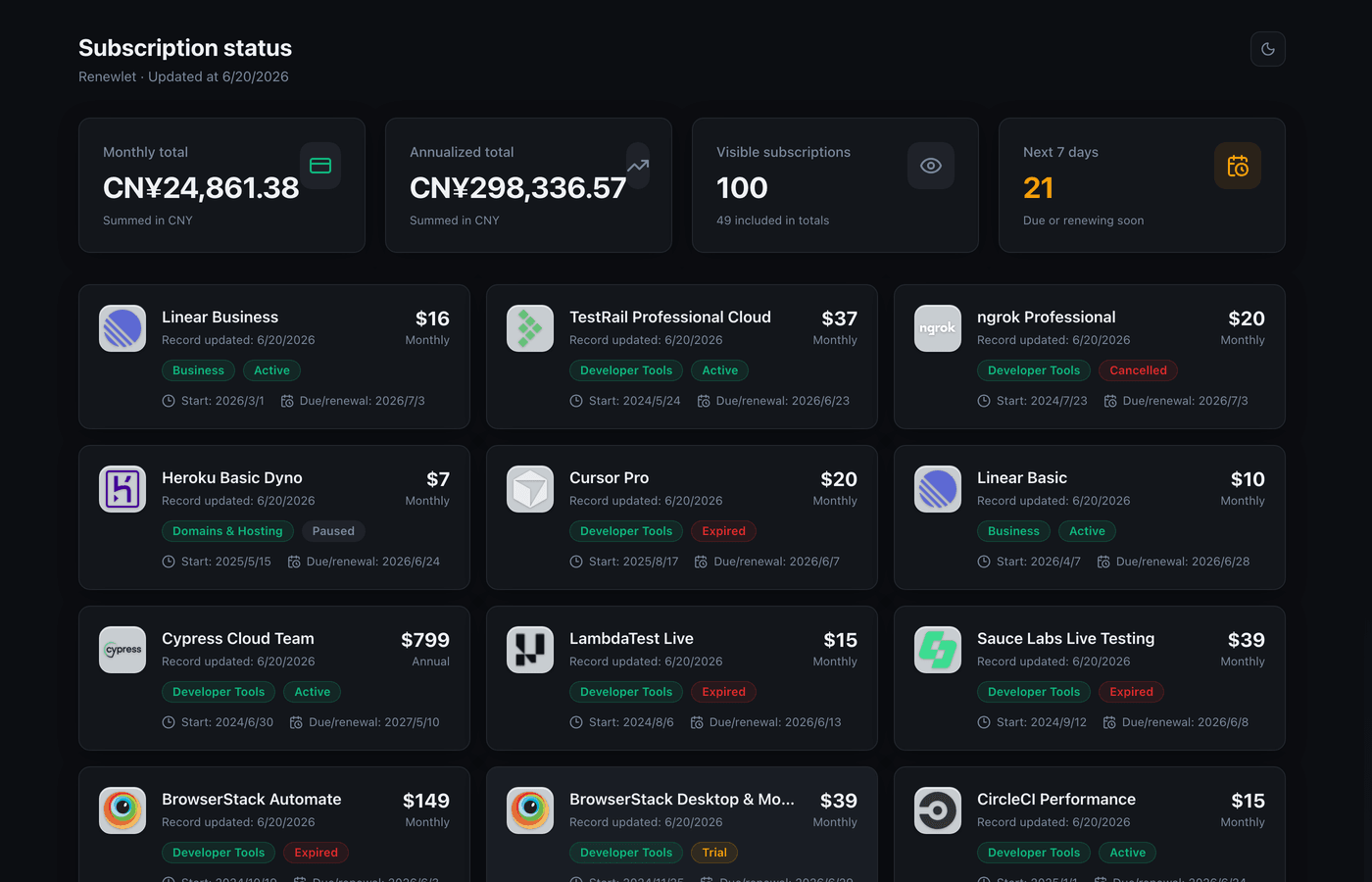Select the Business tag on Linear Business
Image resolution: width=1372 pixels, height=882 pixels.
click(x=199, y=370)
